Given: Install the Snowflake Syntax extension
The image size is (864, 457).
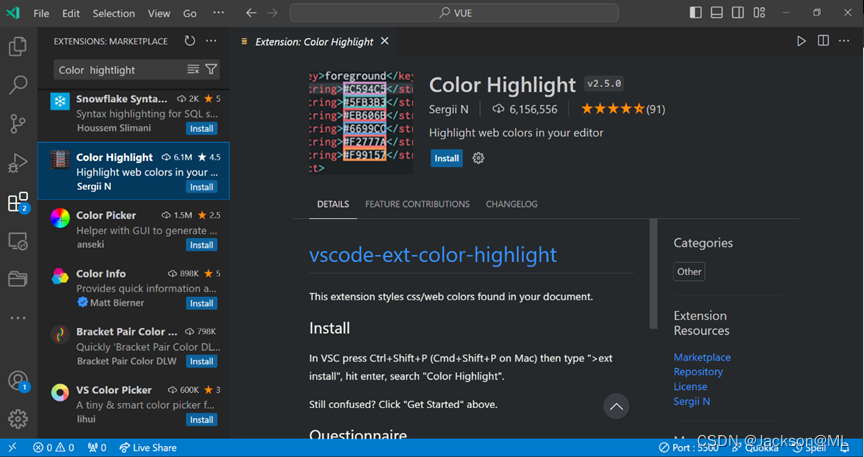Looking at the screenshot, I should click(x=202, y=128).
